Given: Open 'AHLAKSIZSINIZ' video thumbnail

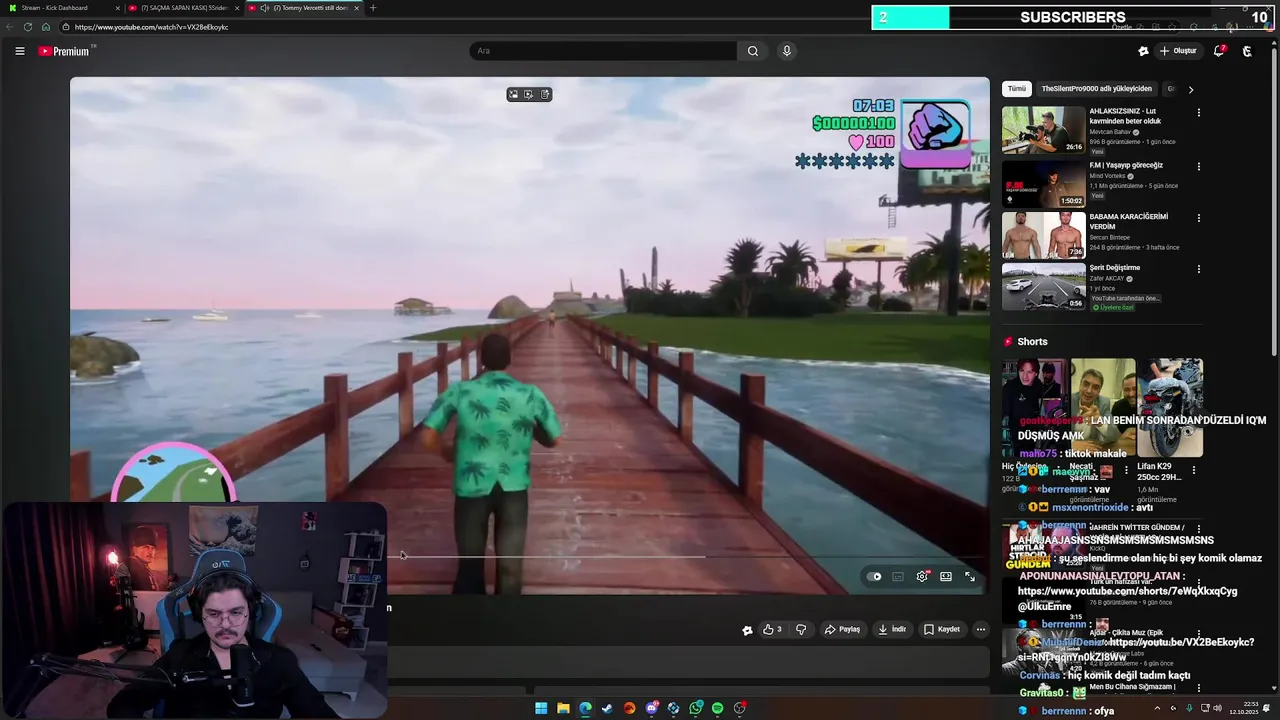Looking at the screenshot, I should [x=1043, y=130].
